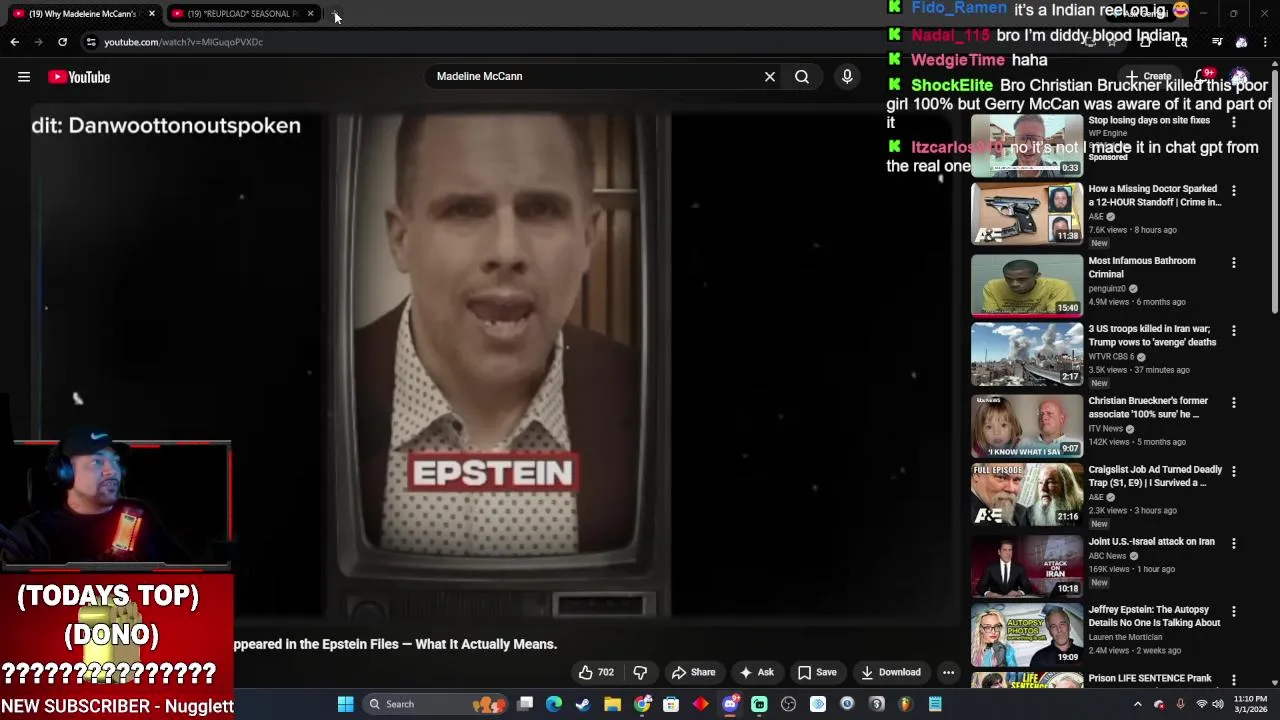
Task: Open the Craigslist Job Ad thumbnail
Action: pos(1026,494)
